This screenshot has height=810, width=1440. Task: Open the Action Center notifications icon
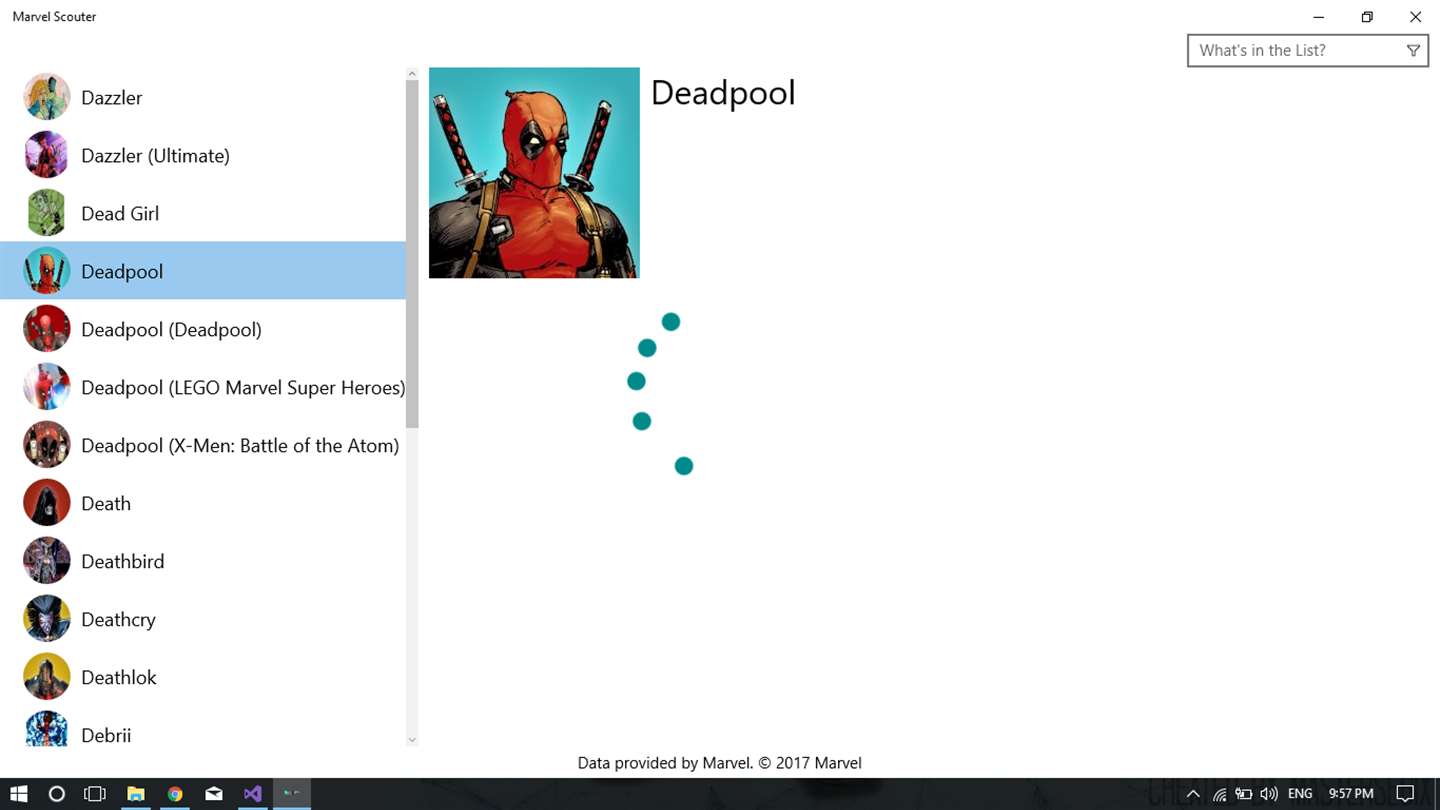point(1405,794)
